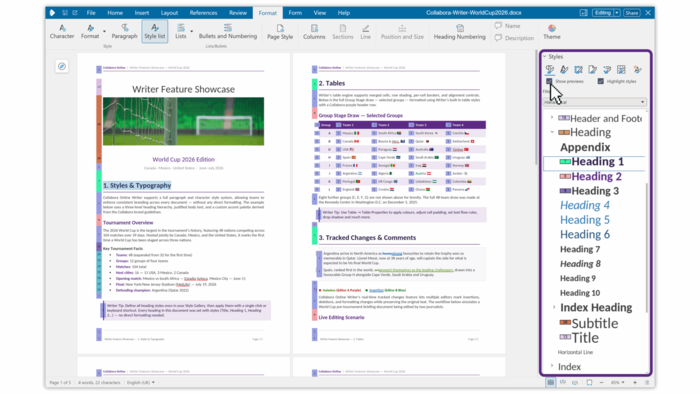700x394 pixels.
Task: Open the Navigator compass button
Action: tap(62, 66)
